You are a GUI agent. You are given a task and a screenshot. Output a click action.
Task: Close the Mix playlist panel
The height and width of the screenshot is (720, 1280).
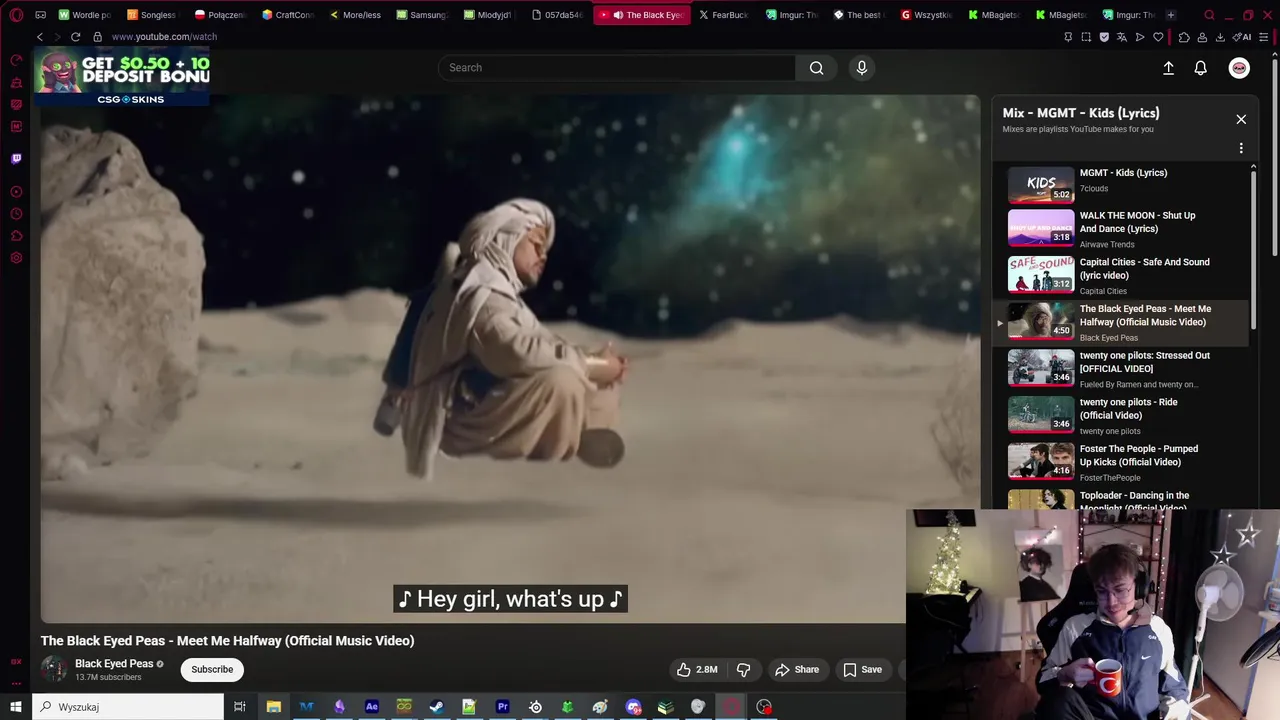(x=1241, y=119)
